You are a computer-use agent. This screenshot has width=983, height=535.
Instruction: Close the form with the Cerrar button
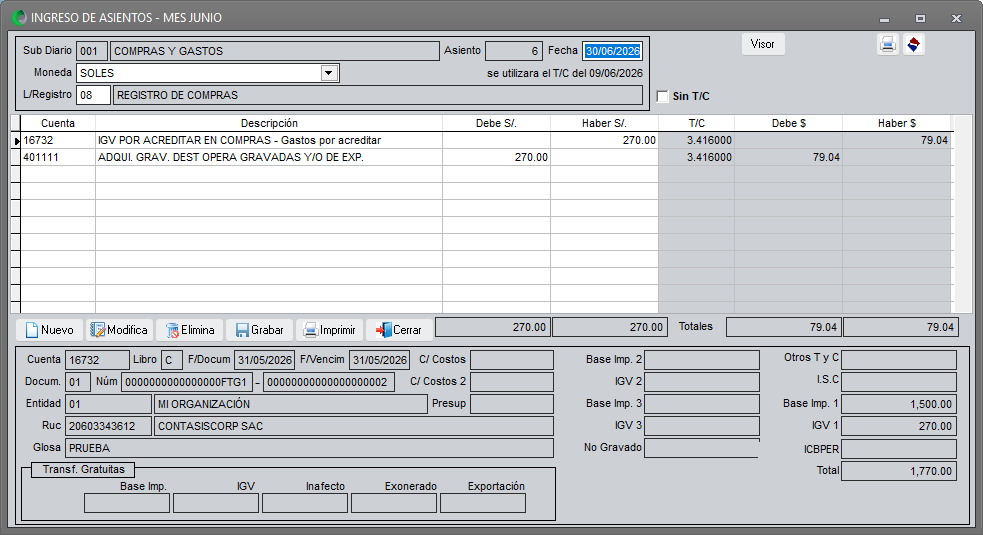pos(399,330)
